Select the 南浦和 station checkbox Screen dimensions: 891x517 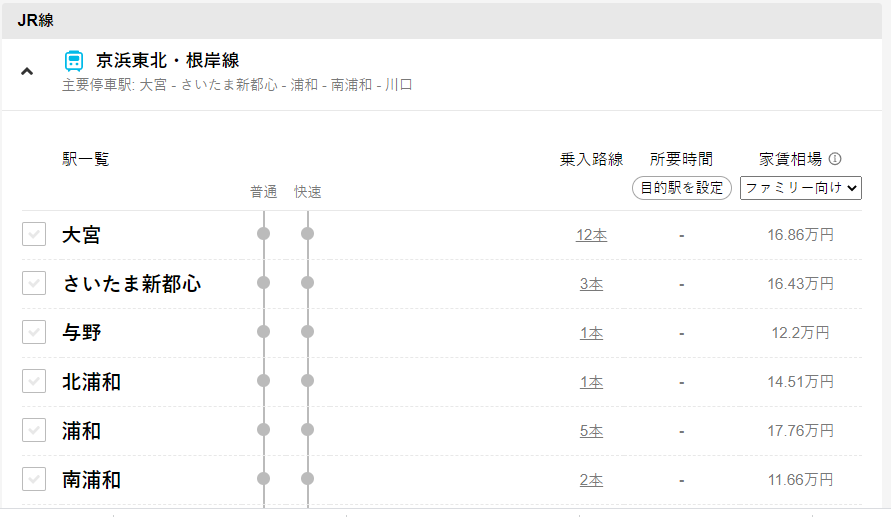tap(34, 479)
